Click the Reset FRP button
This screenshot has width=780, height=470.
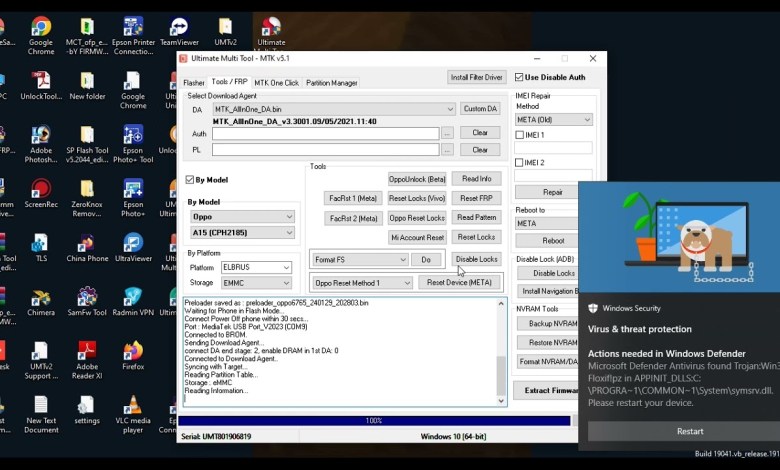pyautogui.click(x=476, y=198)
